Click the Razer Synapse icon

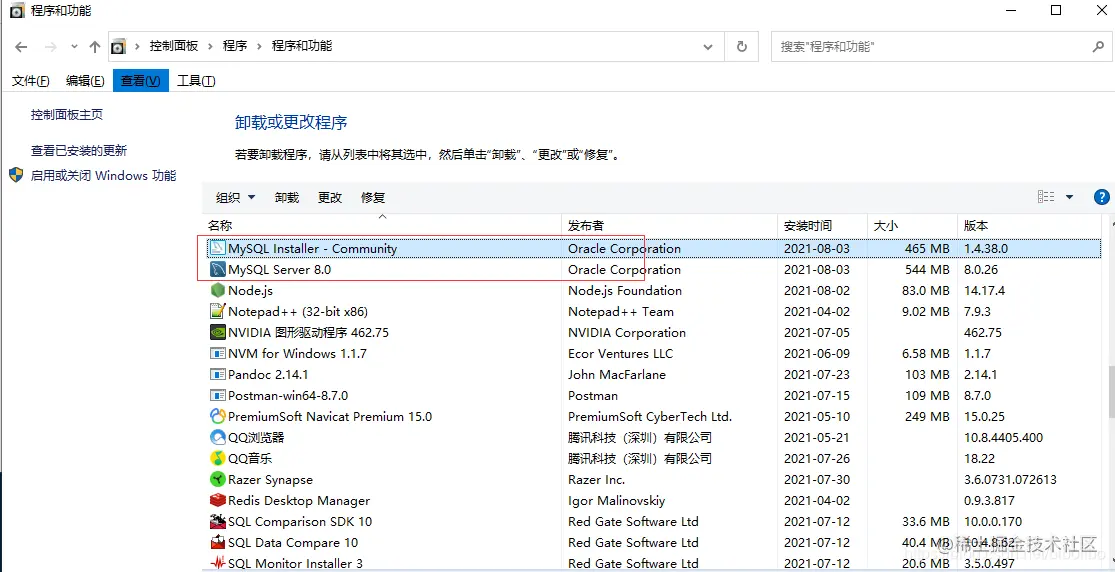point(218,480)
